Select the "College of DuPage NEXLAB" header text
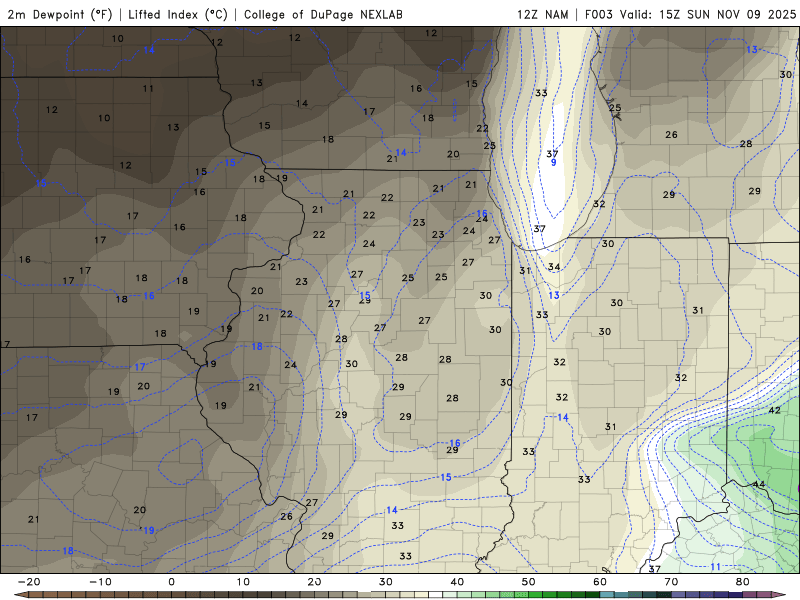800x600 pixels. coord(323,15)
